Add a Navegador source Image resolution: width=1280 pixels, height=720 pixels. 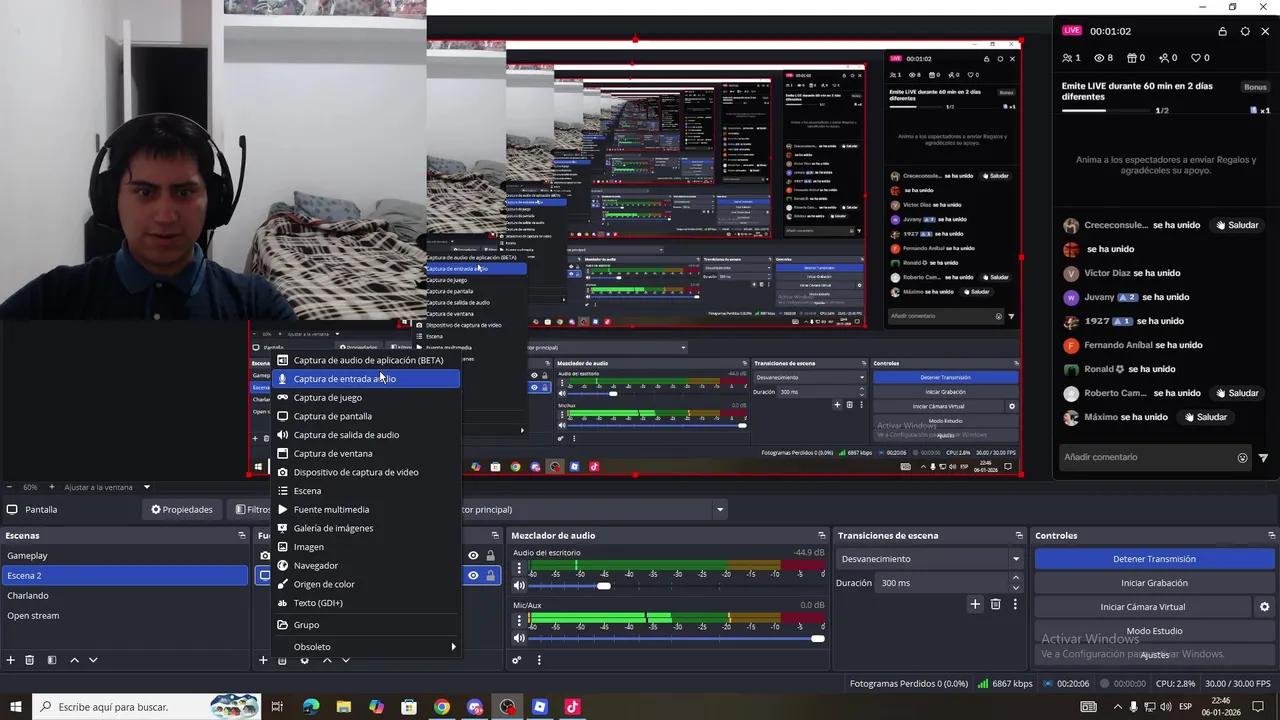pos(366,566)
